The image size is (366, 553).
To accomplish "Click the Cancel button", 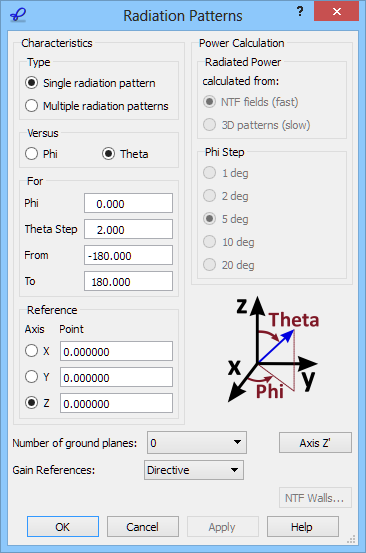I will pyautogui.click(x=143, y=527).
